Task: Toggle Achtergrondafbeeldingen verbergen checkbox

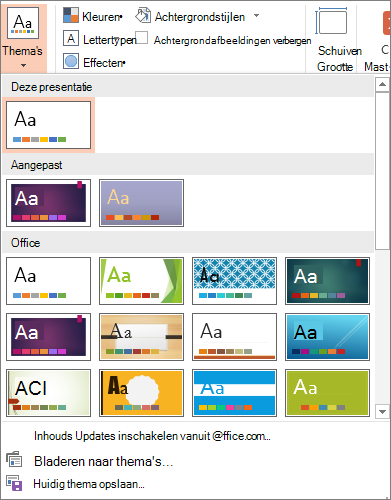Action: pyautogui.click(x=142, y=37)
